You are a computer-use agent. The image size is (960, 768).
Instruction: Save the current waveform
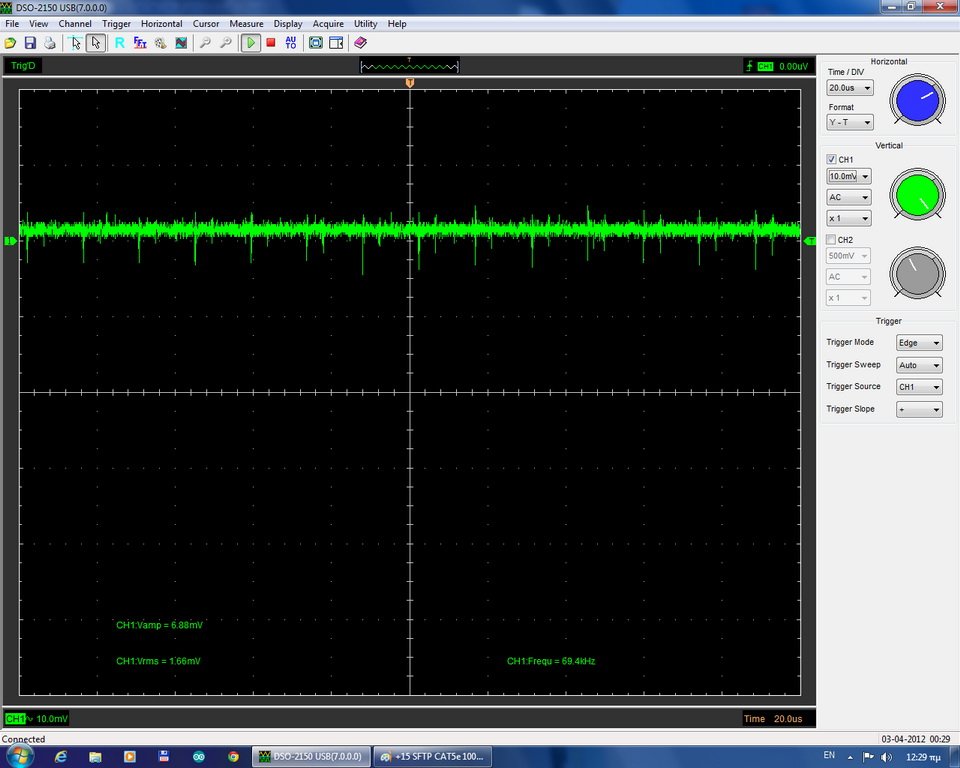(28, 42)
